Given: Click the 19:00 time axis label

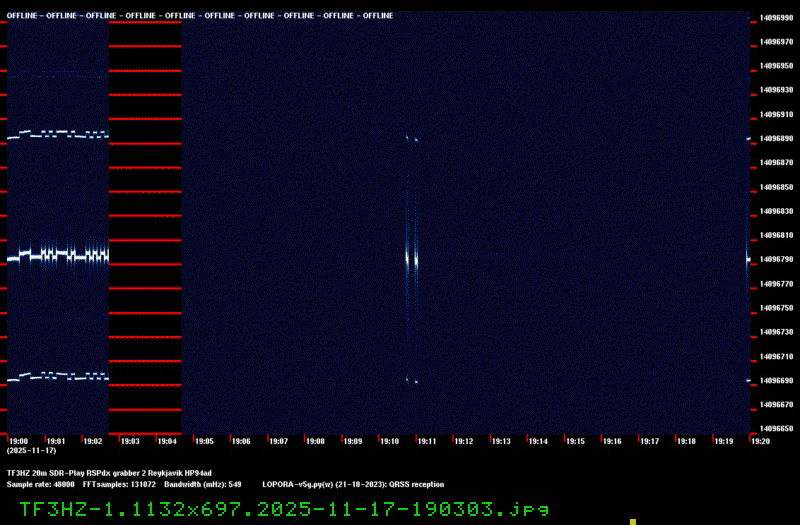Looking at the screenshot, I should (x=17, y=441).
